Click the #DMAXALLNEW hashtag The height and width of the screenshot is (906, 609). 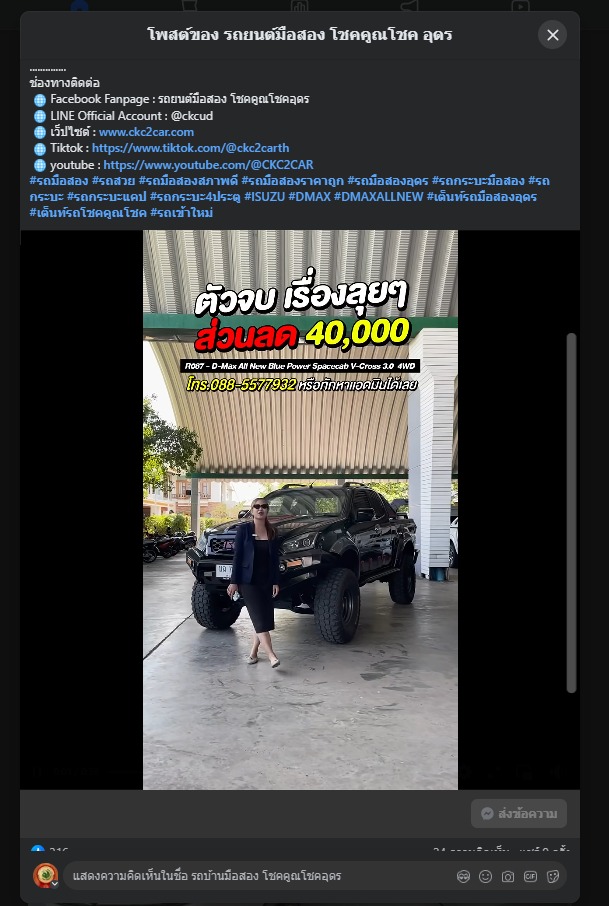378,196
